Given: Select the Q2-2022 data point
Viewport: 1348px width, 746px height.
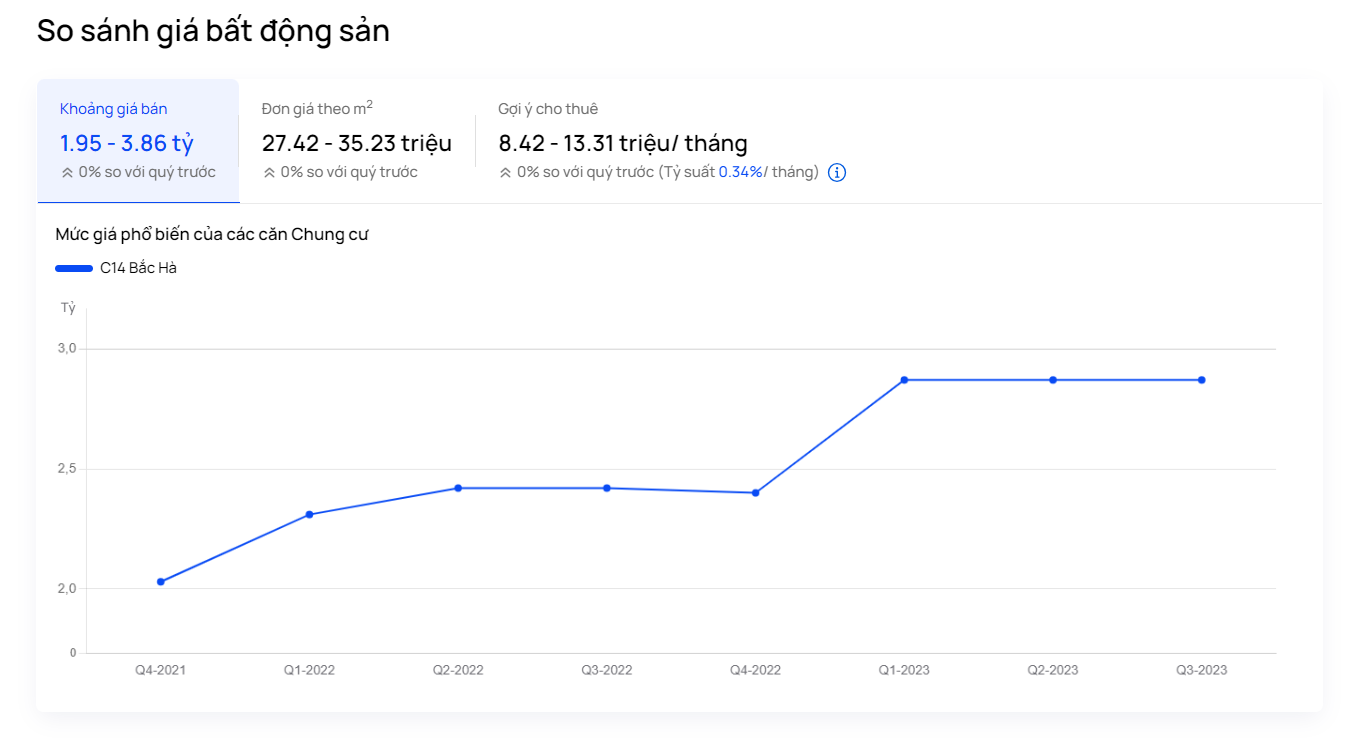Looking at the screenshot, I should [x=458, y=488].
